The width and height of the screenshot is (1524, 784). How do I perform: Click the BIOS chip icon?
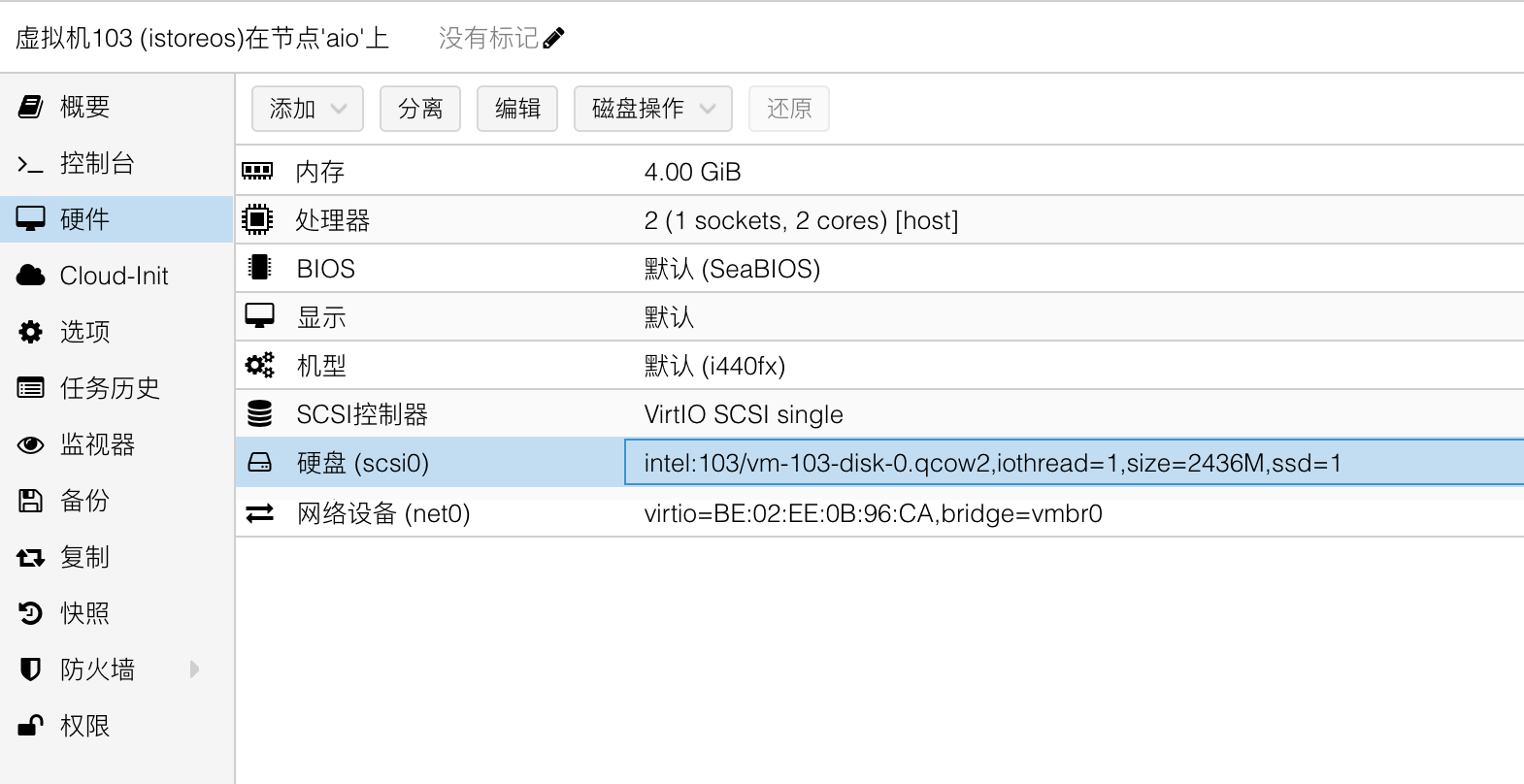(259, 268)
